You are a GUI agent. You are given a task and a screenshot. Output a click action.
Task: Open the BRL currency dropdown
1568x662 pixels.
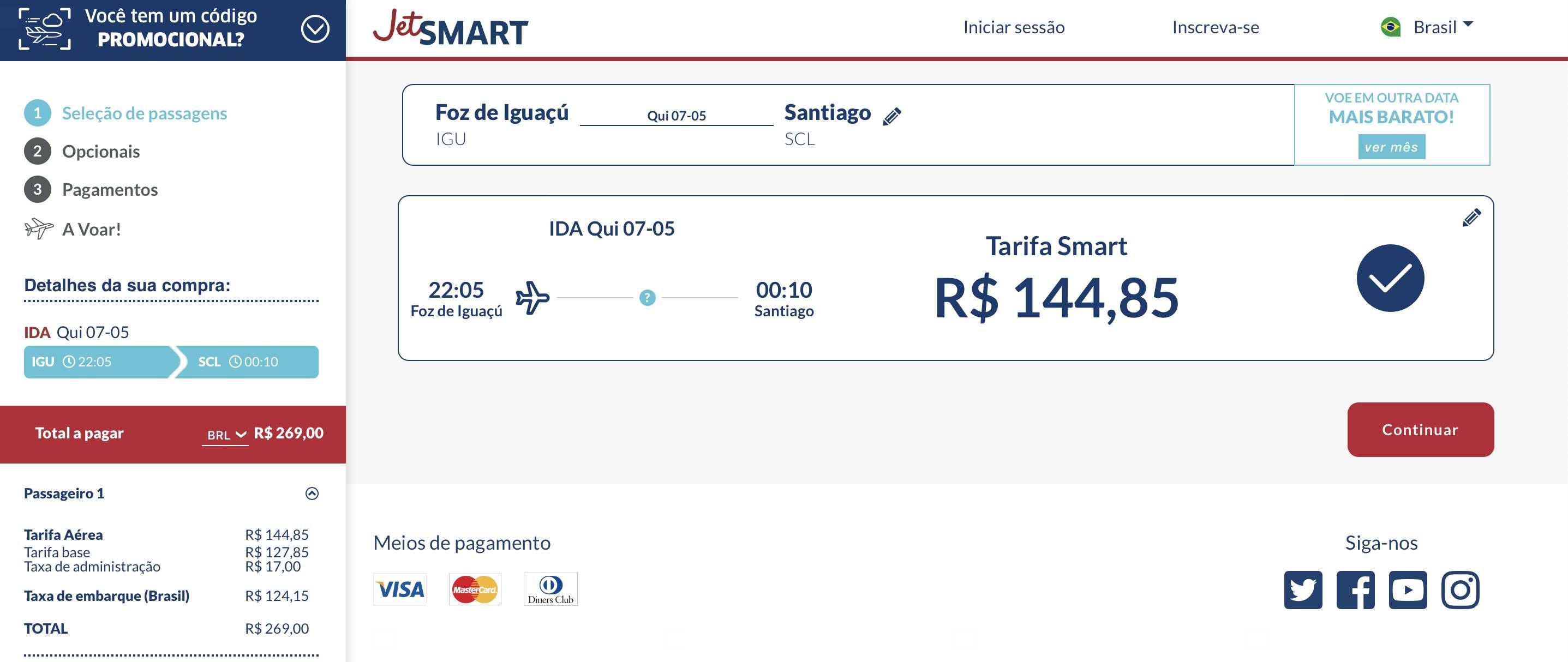pos(225,435)
